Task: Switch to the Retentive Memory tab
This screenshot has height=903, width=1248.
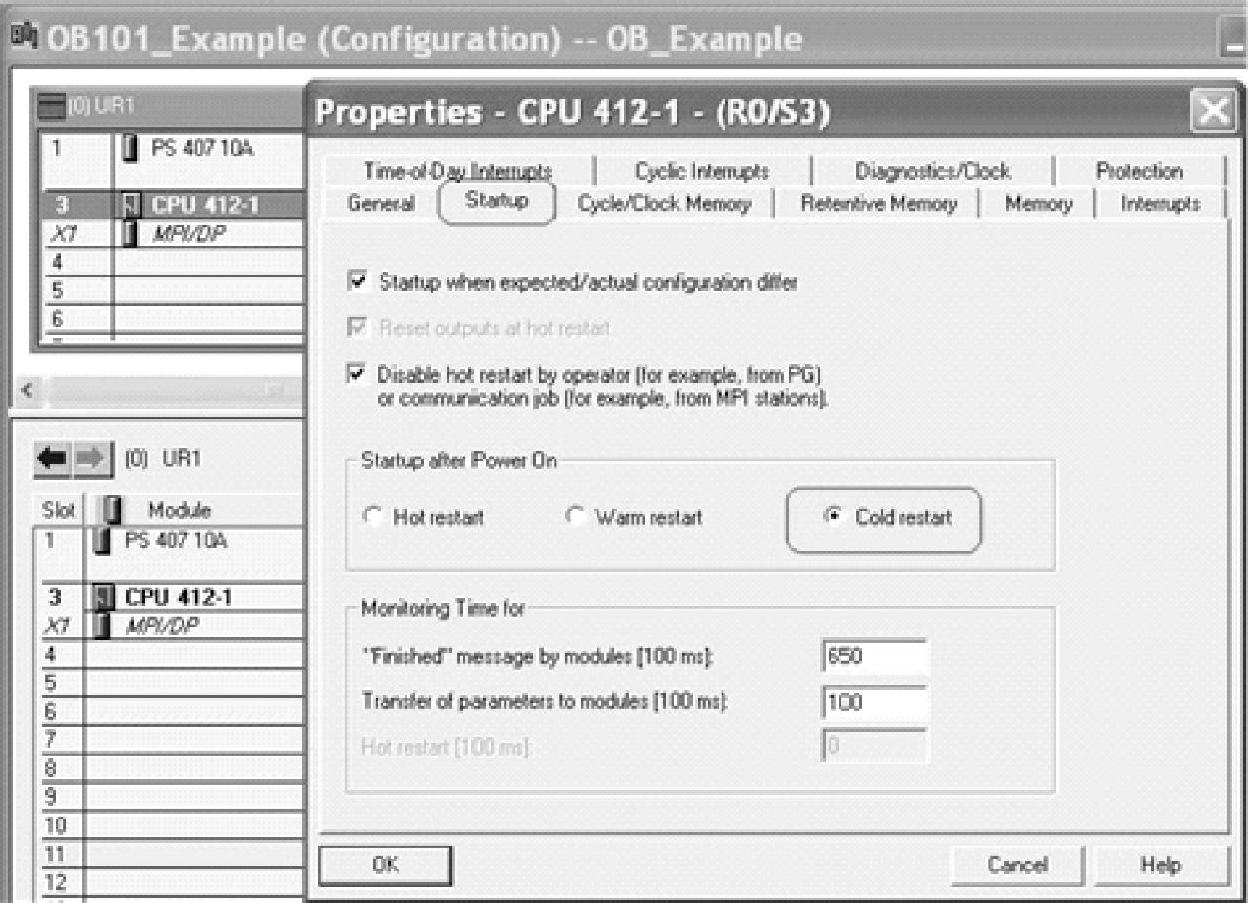Action: [x=878, y=203]
